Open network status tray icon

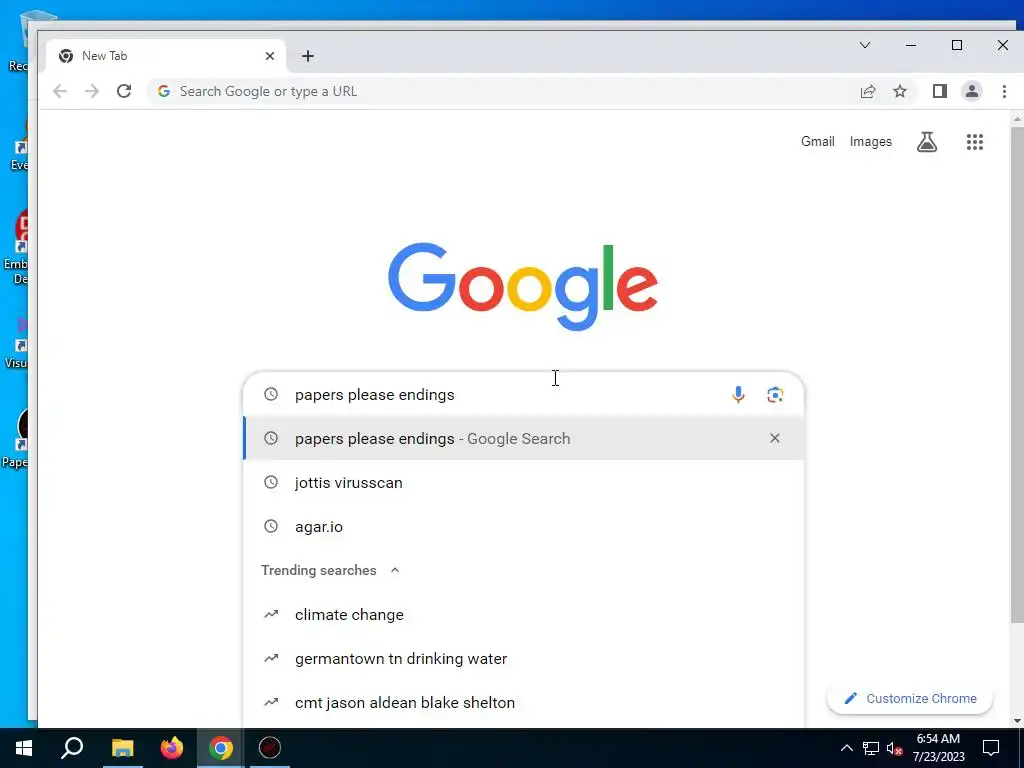tap(871, 748)
